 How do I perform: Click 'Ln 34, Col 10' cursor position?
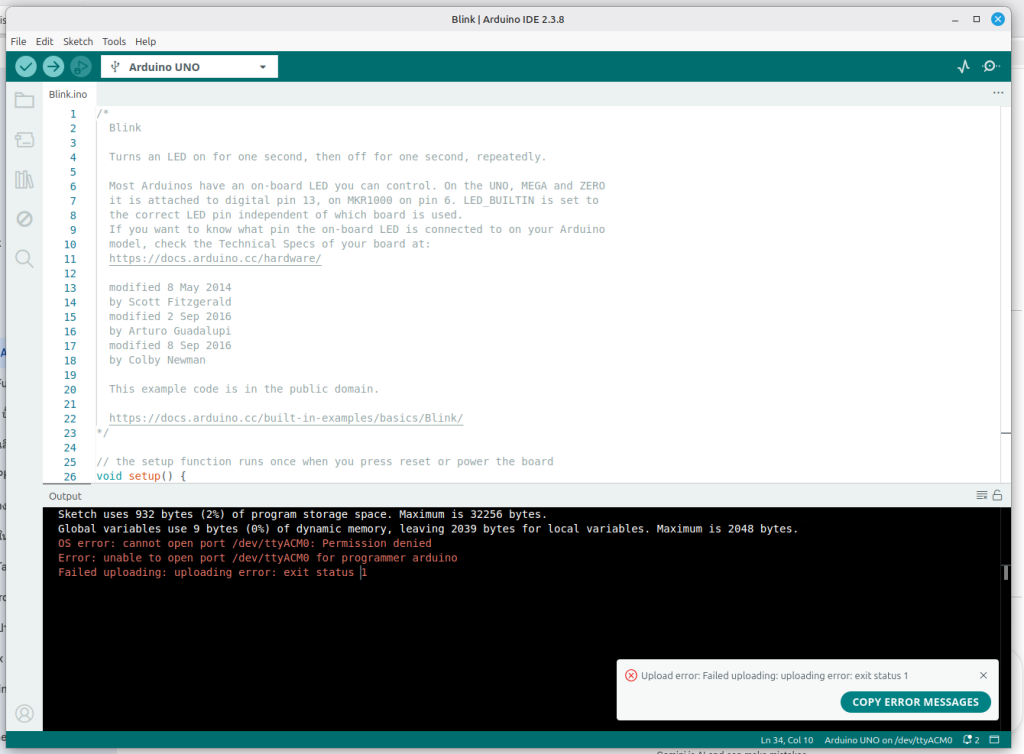tap(786, 740)
